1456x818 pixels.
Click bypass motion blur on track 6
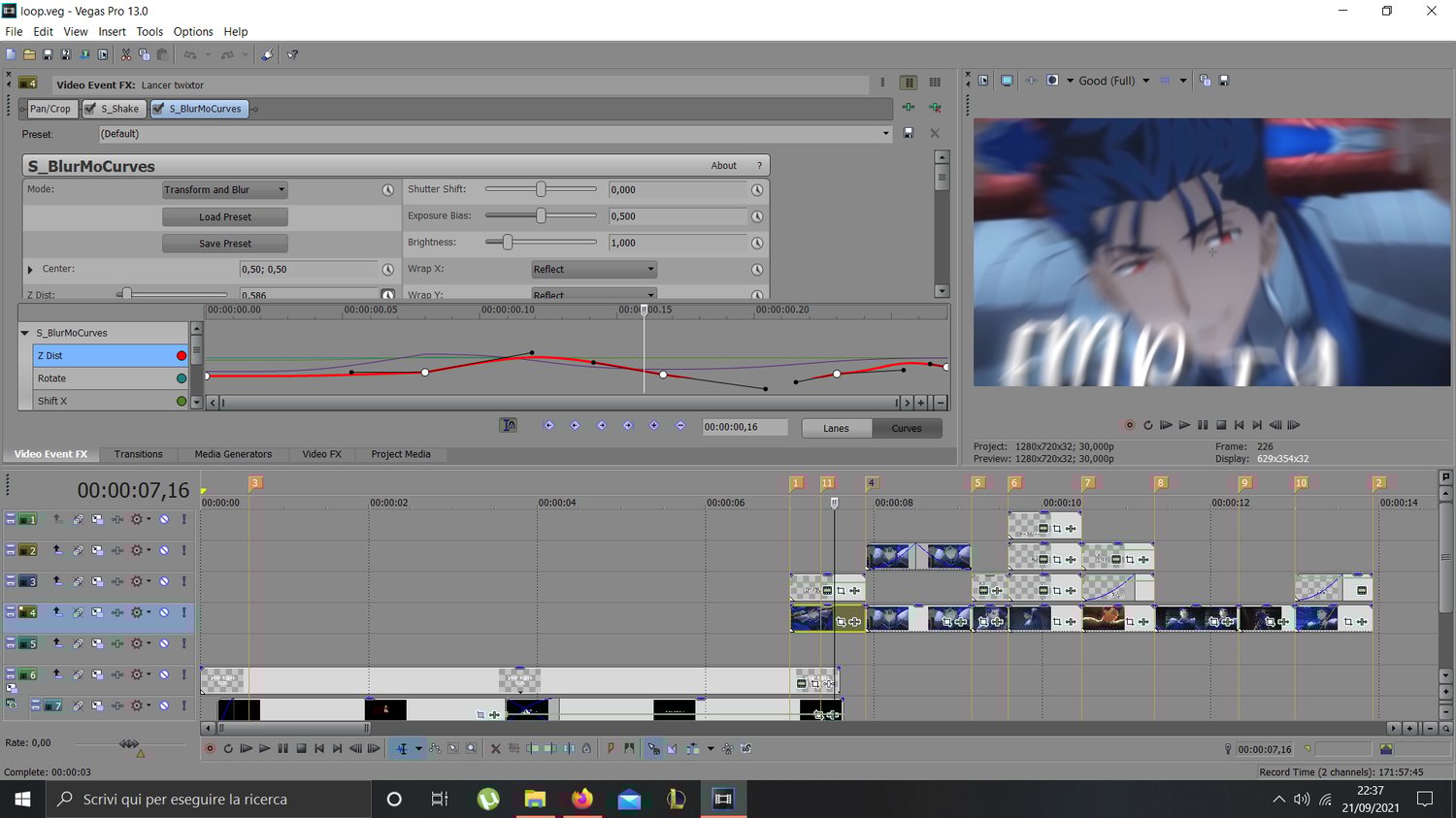[x=78, y=674]
